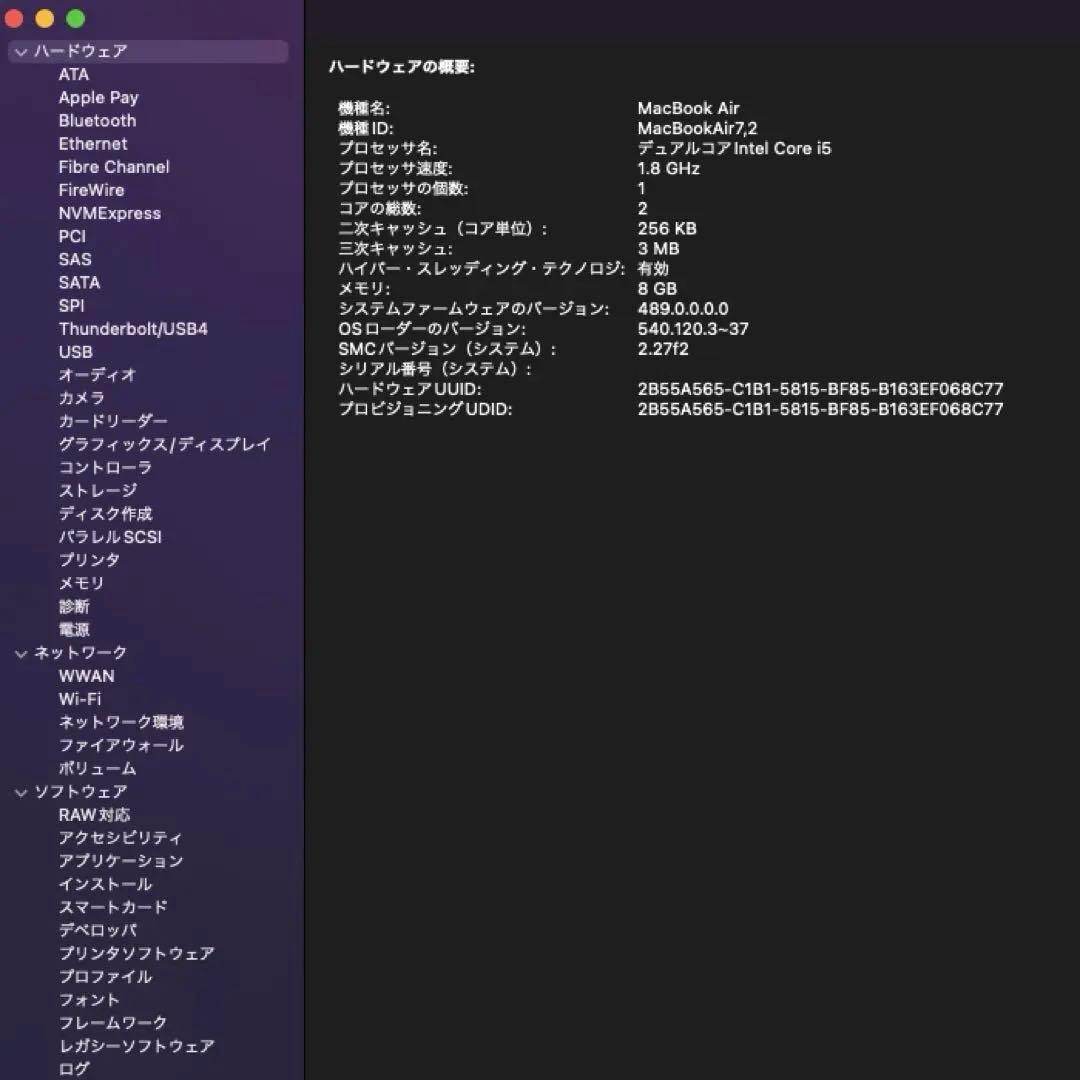Collapse the ハードウェア section

tap(21, 51)
